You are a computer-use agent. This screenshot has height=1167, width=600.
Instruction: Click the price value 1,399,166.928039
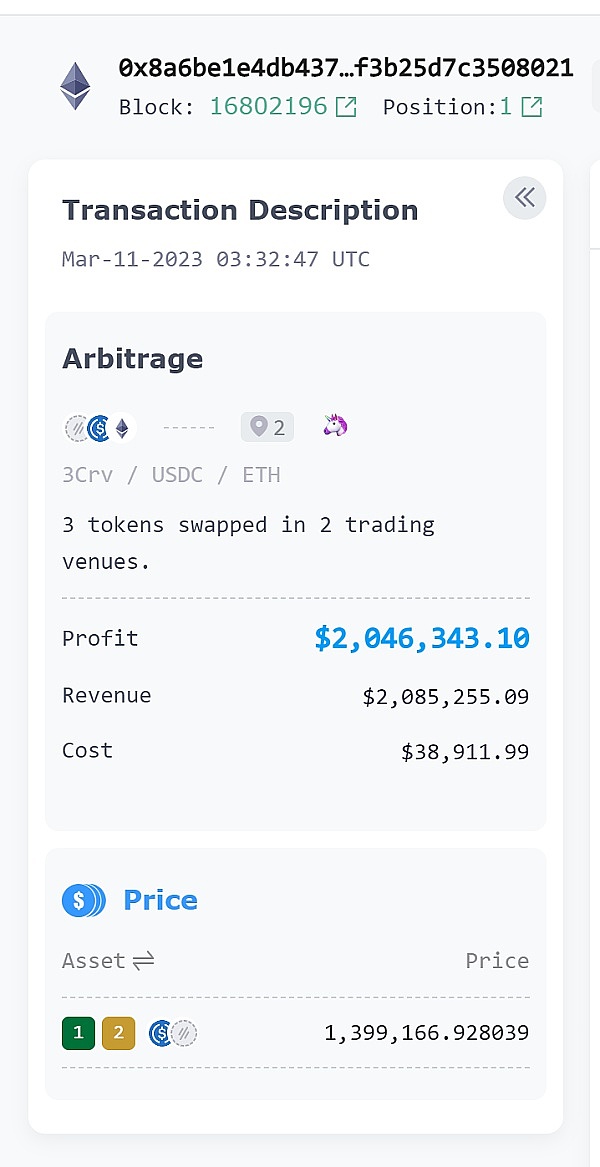coord(426,1033)
